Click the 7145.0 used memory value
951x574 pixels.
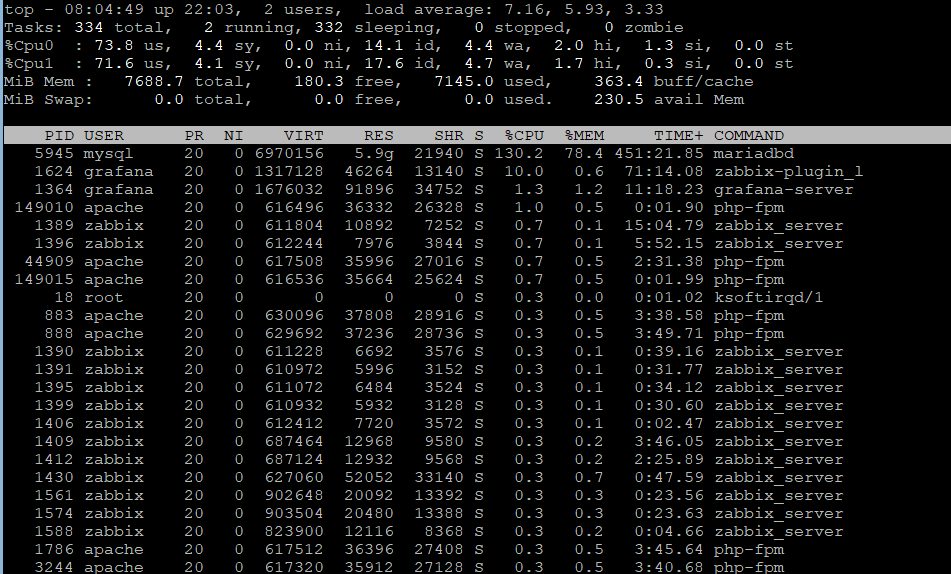tap(464, 82)
